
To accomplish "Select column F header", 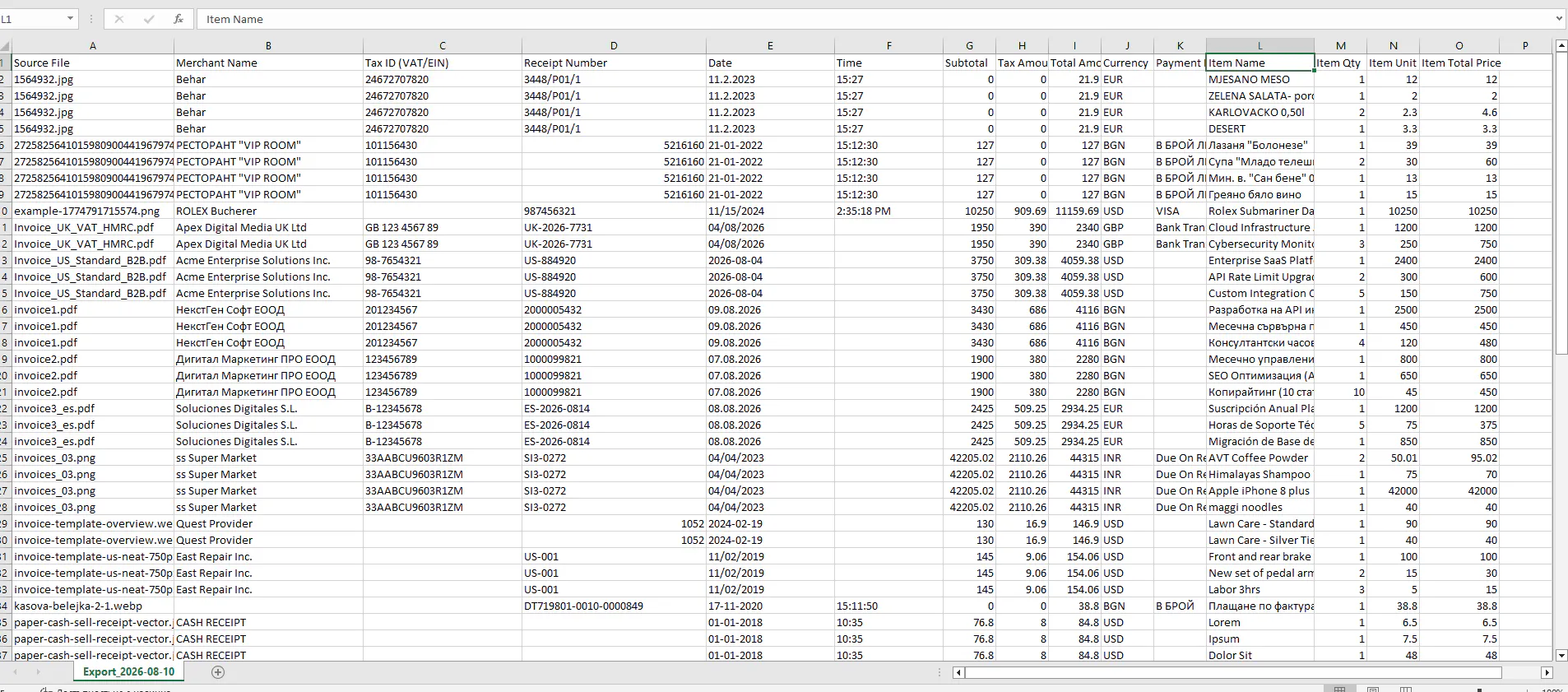I will click(888, 45).
